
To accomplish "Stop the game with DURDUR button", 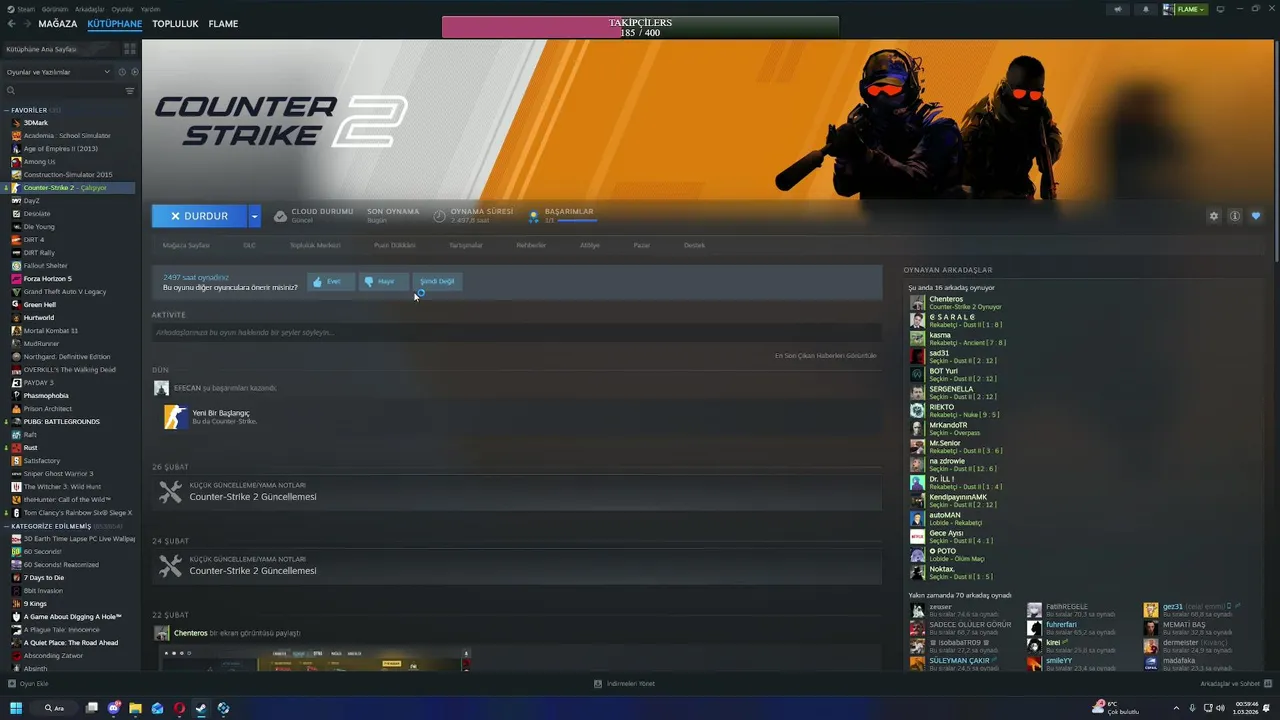I will tap(199, 216).
